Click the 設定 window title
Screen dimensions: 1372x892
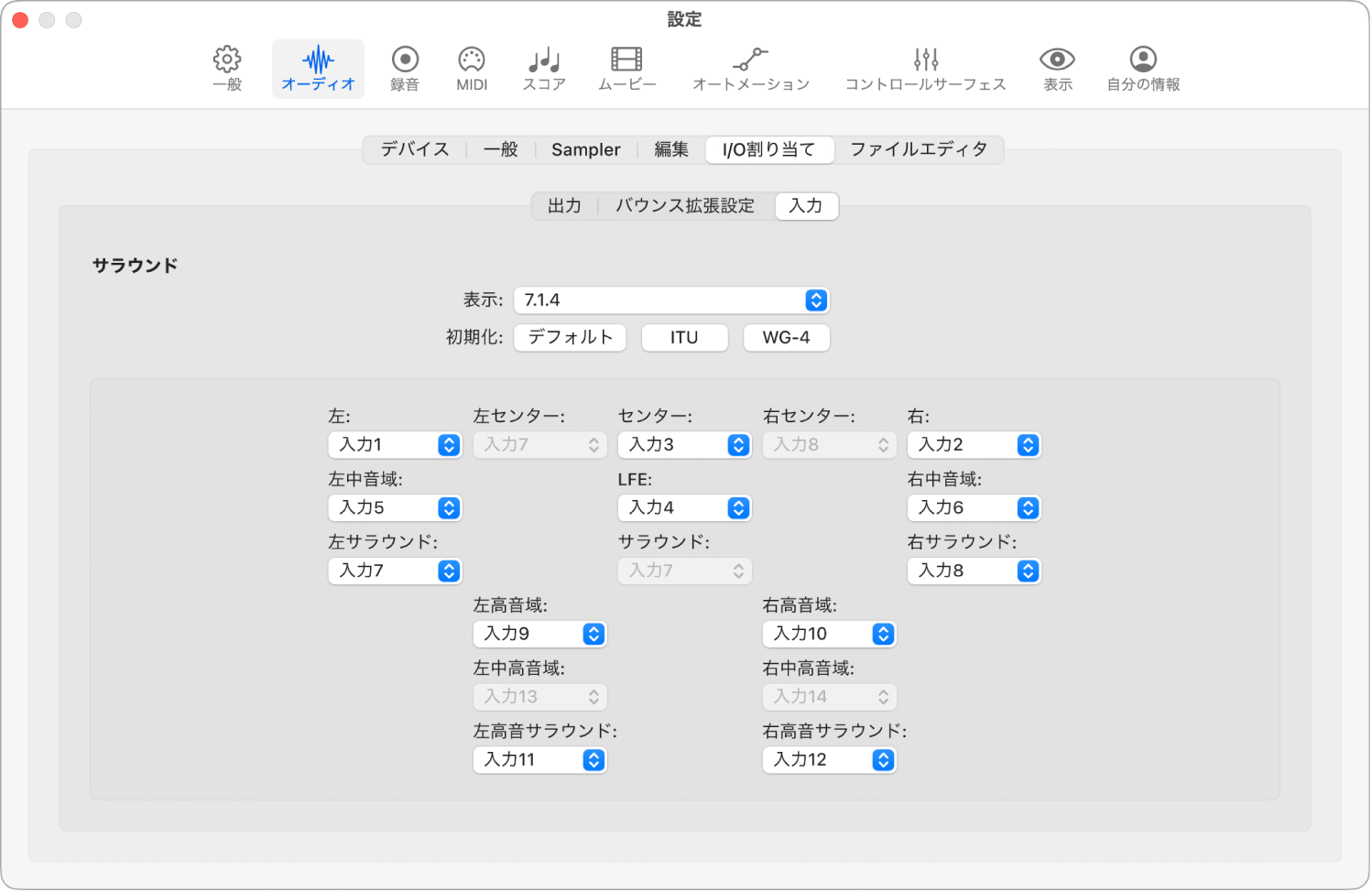coord(684,19)
